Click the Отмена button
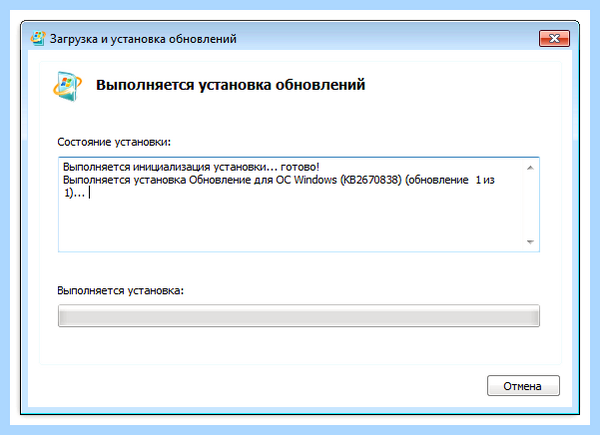The height and width of the screenshot is (435, 600). click(523, 386)
